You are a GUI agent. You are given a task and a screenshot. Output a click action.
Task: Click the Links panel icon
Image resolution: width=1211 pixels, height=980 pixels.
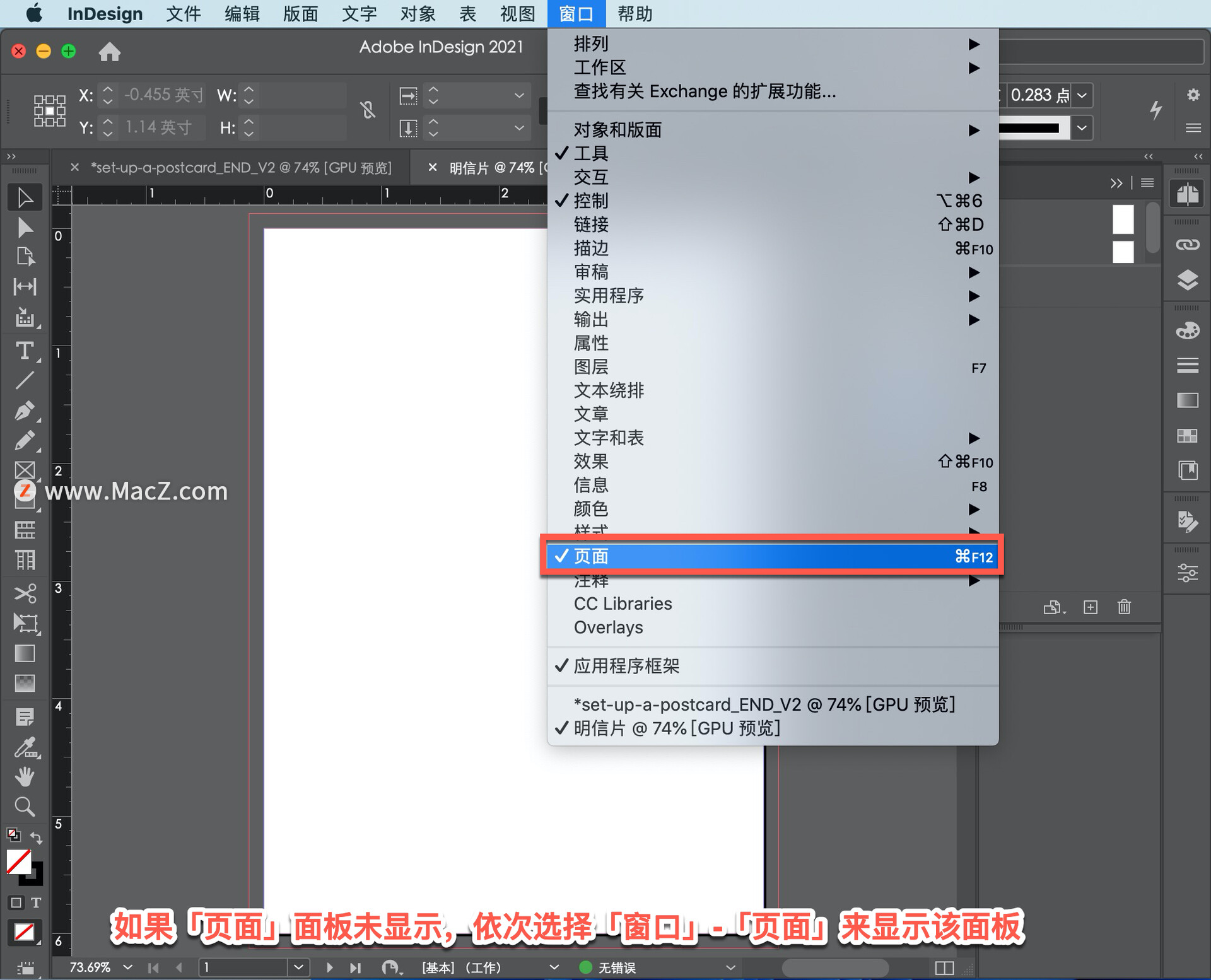click(x=1187, y=245)
